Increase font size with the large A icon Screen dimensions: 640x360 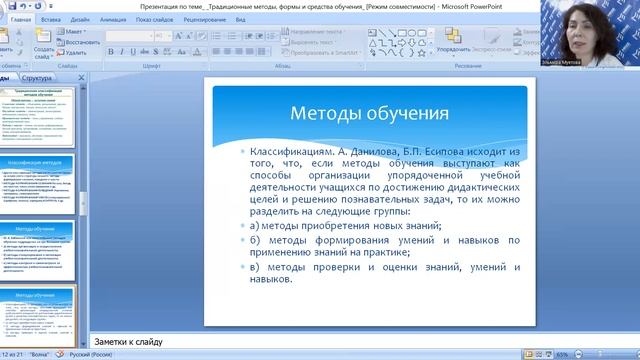tap(178, 36)
